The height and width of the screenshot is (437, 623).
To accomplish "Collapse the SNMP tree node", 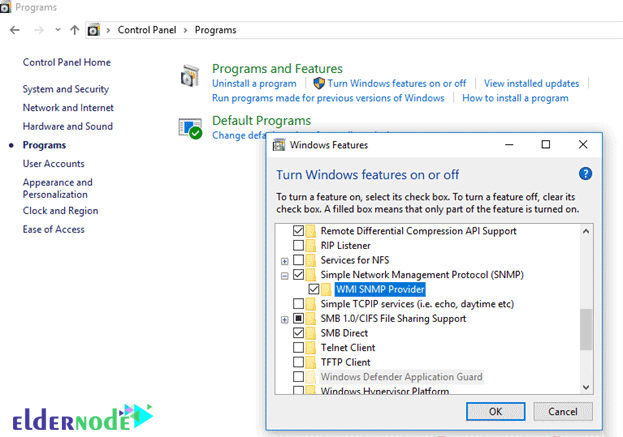I will pos(284,276).
